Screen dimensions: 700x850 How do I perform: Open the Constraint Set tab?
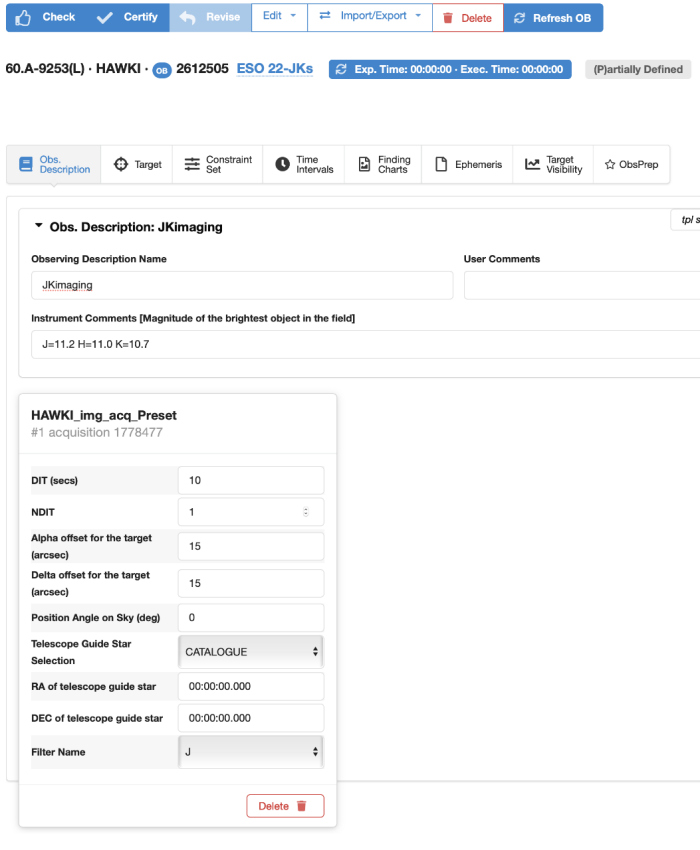coord(218,164)
